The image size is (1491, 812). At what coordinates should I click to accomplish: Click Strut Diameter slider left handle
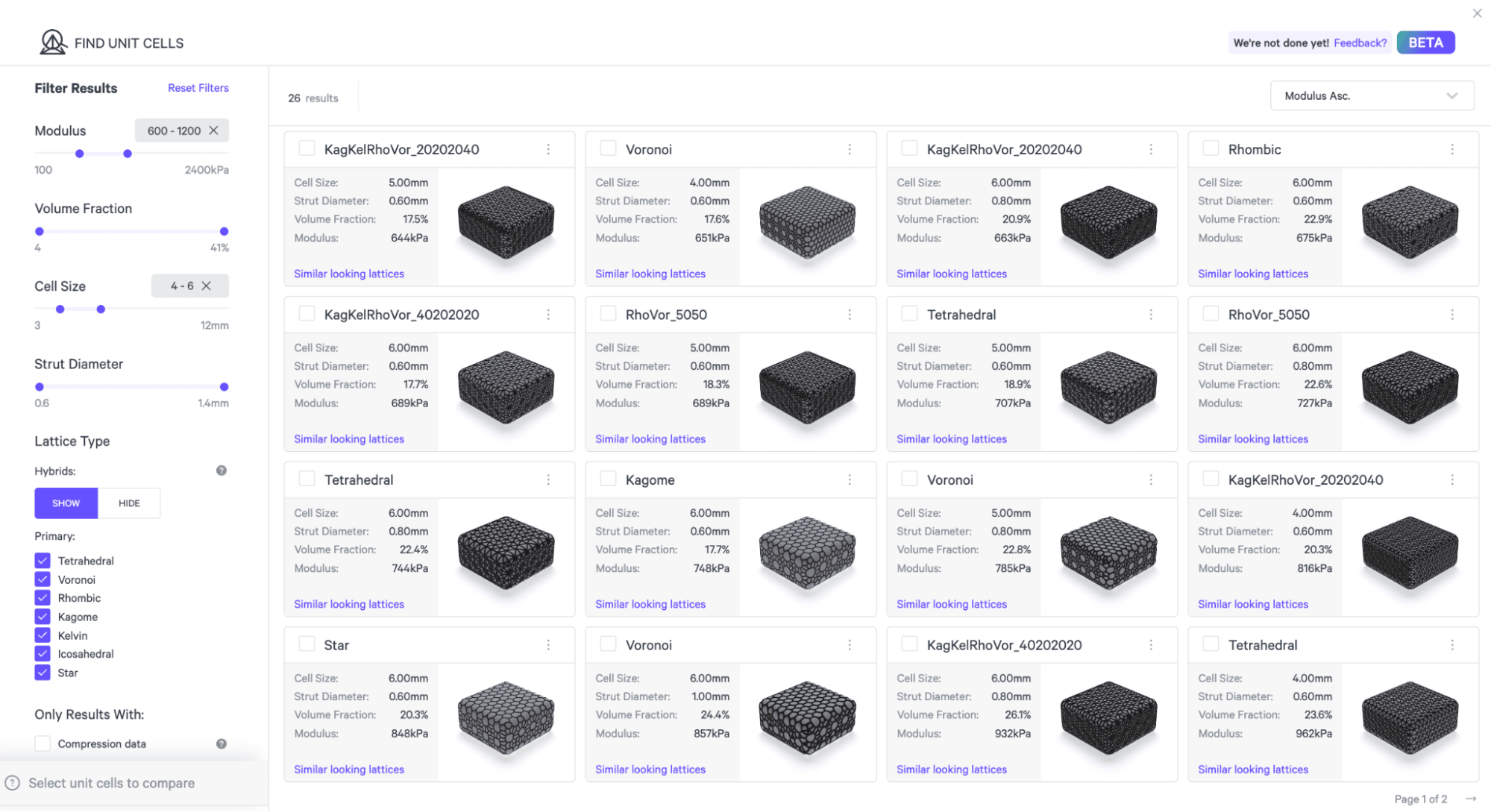40,386
